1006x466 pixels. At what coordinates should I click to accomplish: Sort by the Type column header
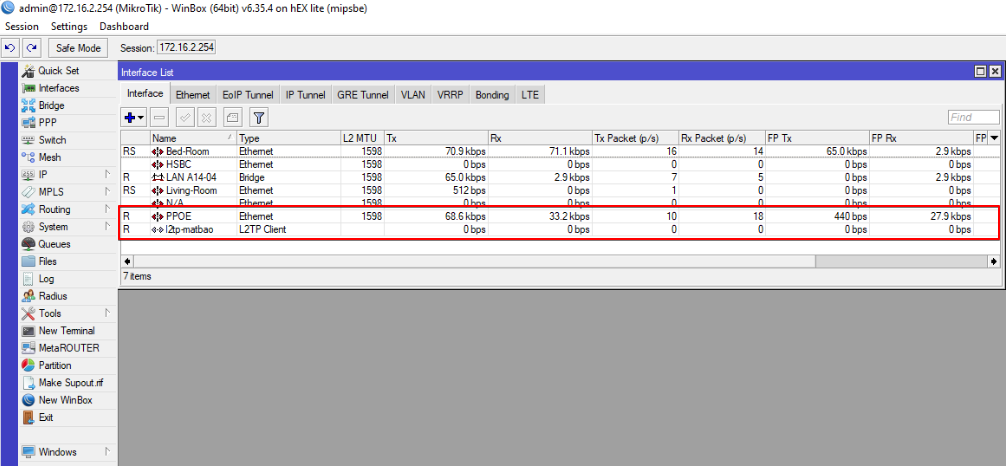pyautogui.click(x=288, y=137)
